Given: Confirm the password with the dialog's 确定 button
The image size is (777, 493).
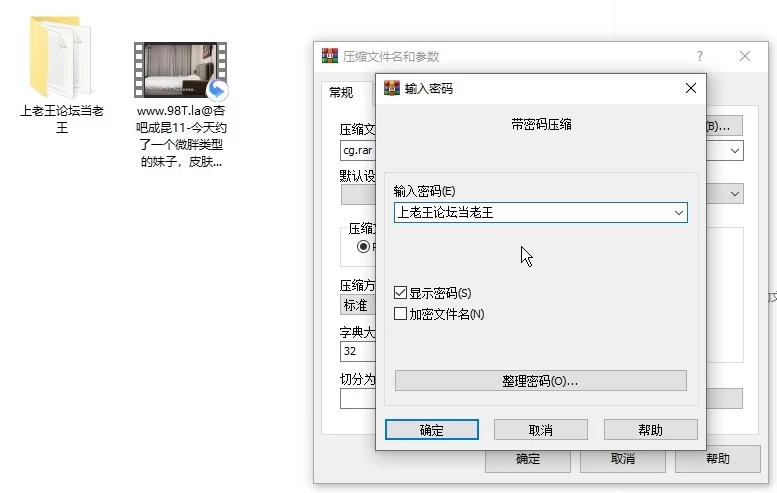Looking at the screenshot, I should (431, 430).
